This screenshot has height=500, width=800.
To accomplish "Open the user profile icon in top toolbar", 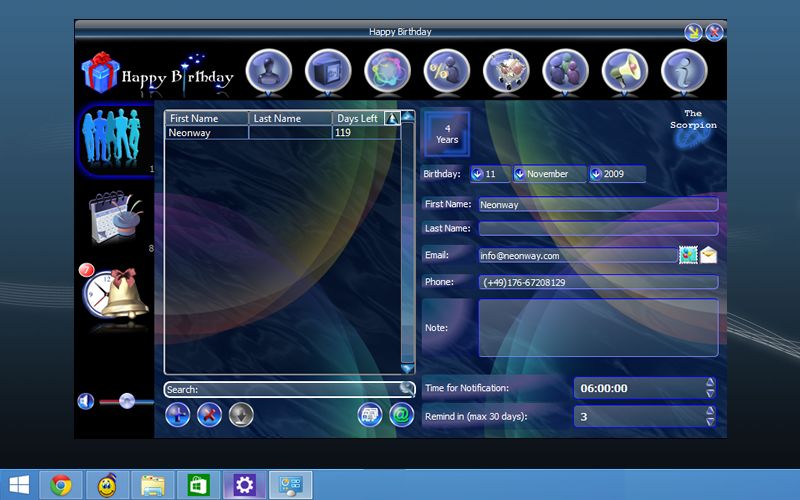I will coord(268,71).
